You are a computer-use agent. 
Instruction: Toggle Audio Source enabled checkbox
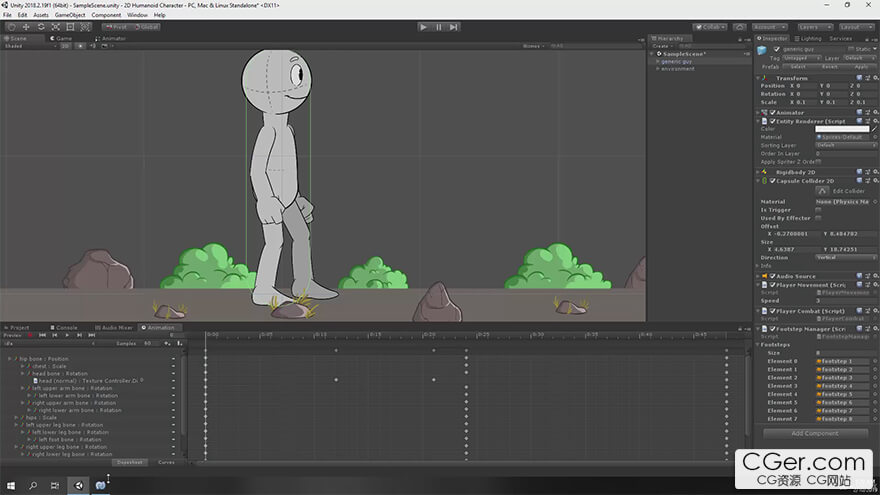coord(773,276)
